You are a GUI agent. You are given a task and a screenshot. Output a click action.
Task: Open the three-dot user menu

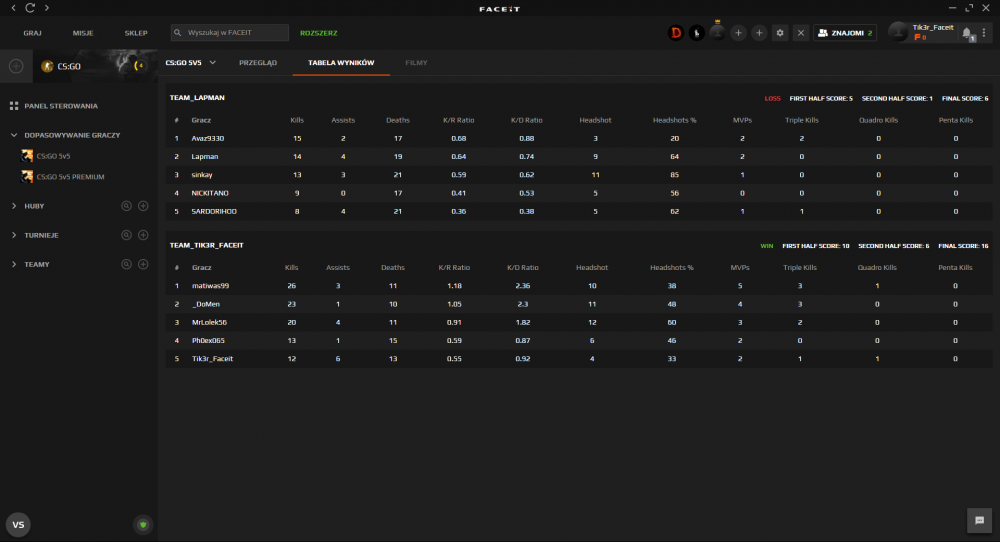[x=984, y=33]
